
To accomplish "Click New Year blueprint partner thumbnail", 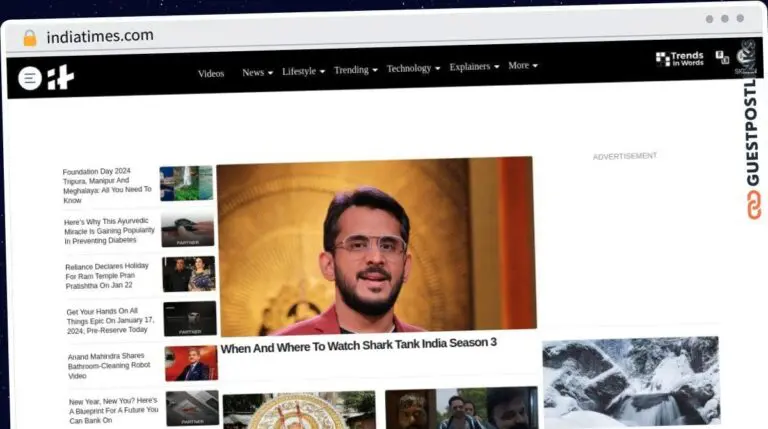I will pyautogui.click(x=192, y=408).
